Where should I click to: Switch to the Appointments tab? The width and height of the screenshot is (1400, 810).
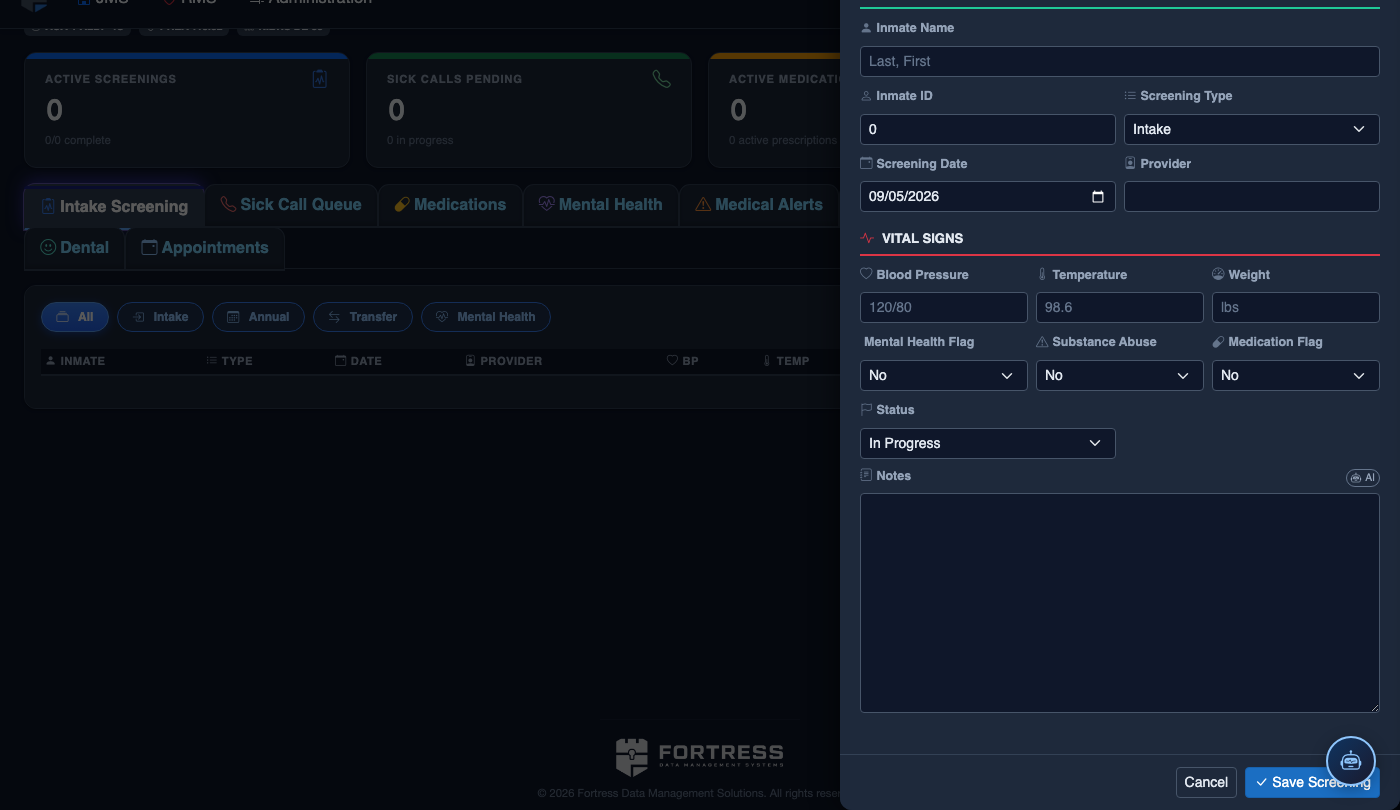[x=205, y=248]
